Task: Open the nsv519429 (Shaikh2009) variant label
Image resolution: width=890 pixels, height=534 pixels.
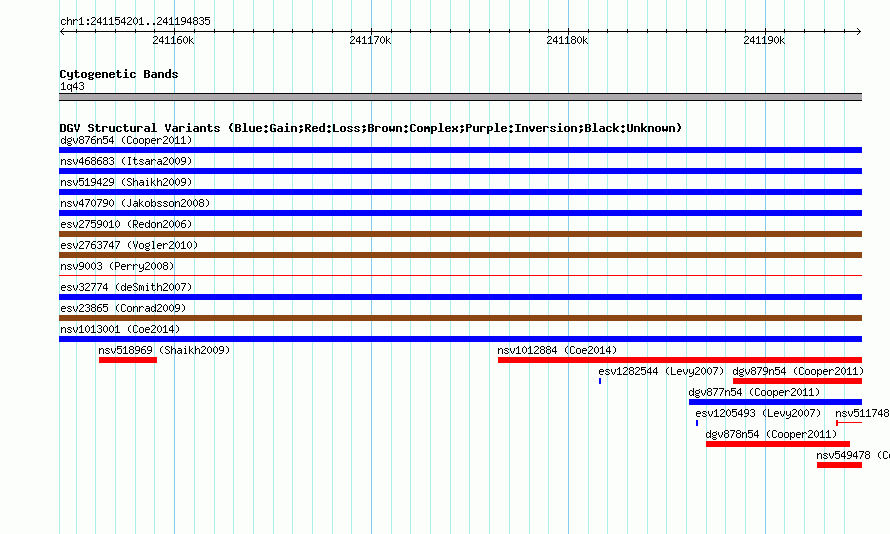Action: tap(126, 182)
